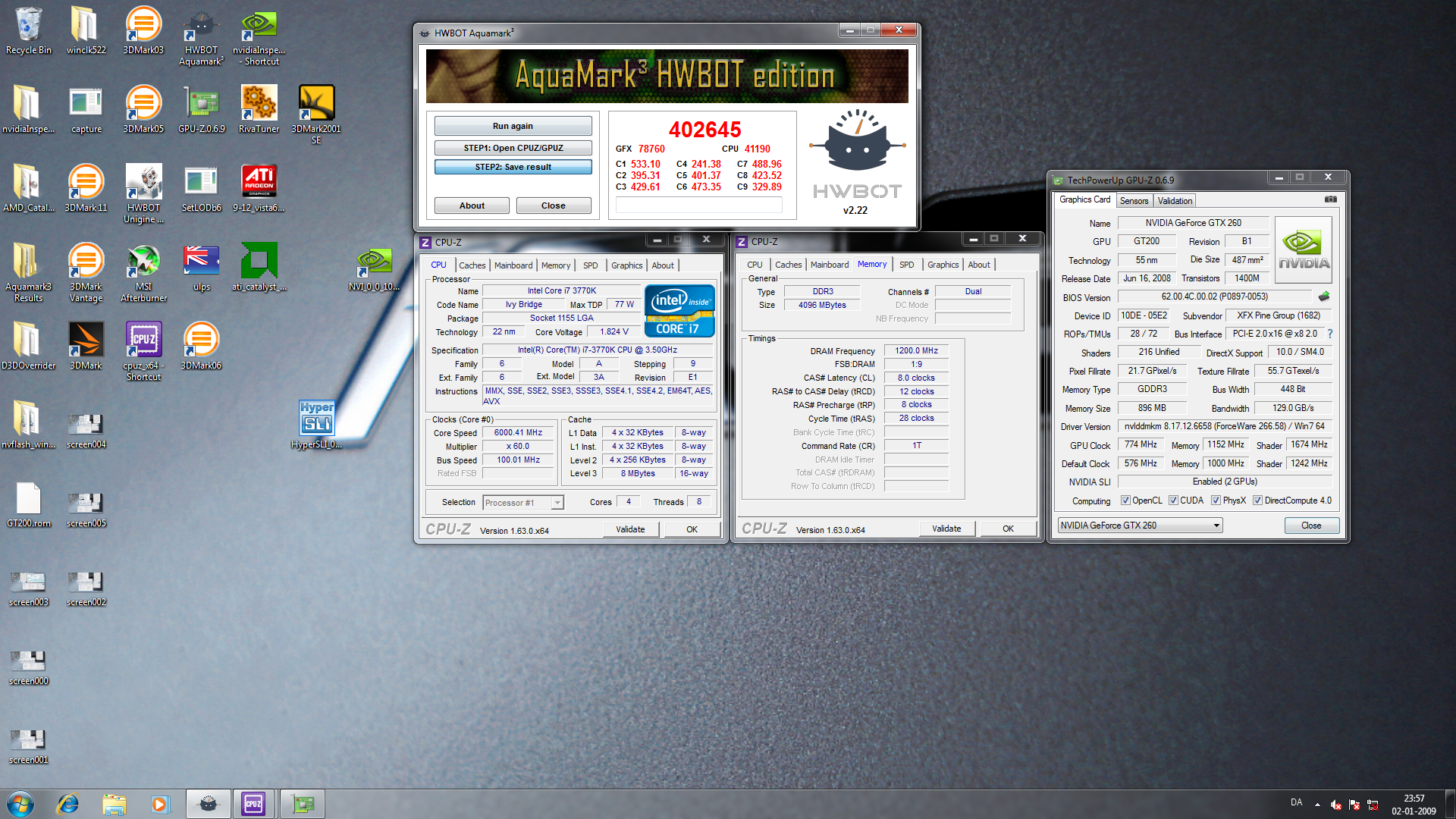Open the NVI_0_0_10 desktop icon
Image resolution: width=1456 pixels, height=819 pixels.
(374, 267)
